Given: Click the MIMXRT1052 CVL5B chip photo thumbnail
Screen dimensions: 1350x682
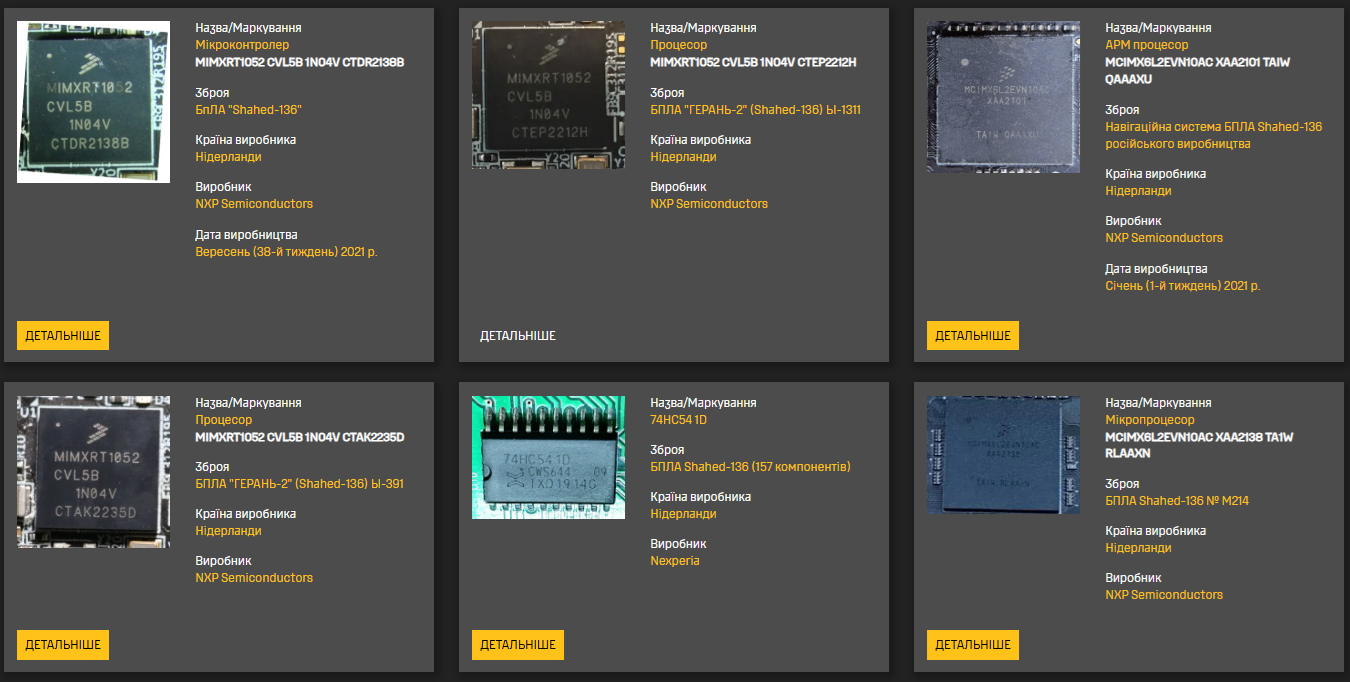Looking at the screenshot, I should pos(92,100).
